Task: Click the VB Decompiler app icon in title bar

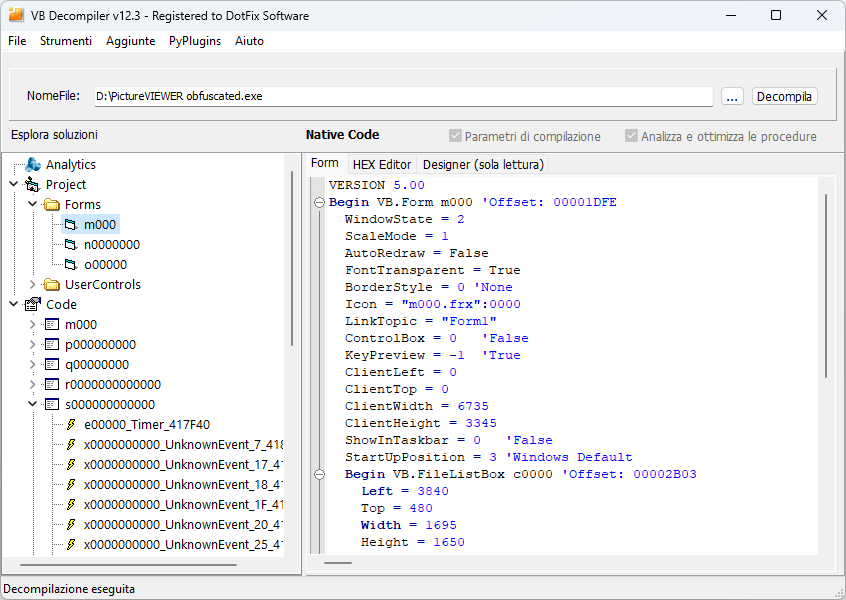Action: click(x=16, y=15)
